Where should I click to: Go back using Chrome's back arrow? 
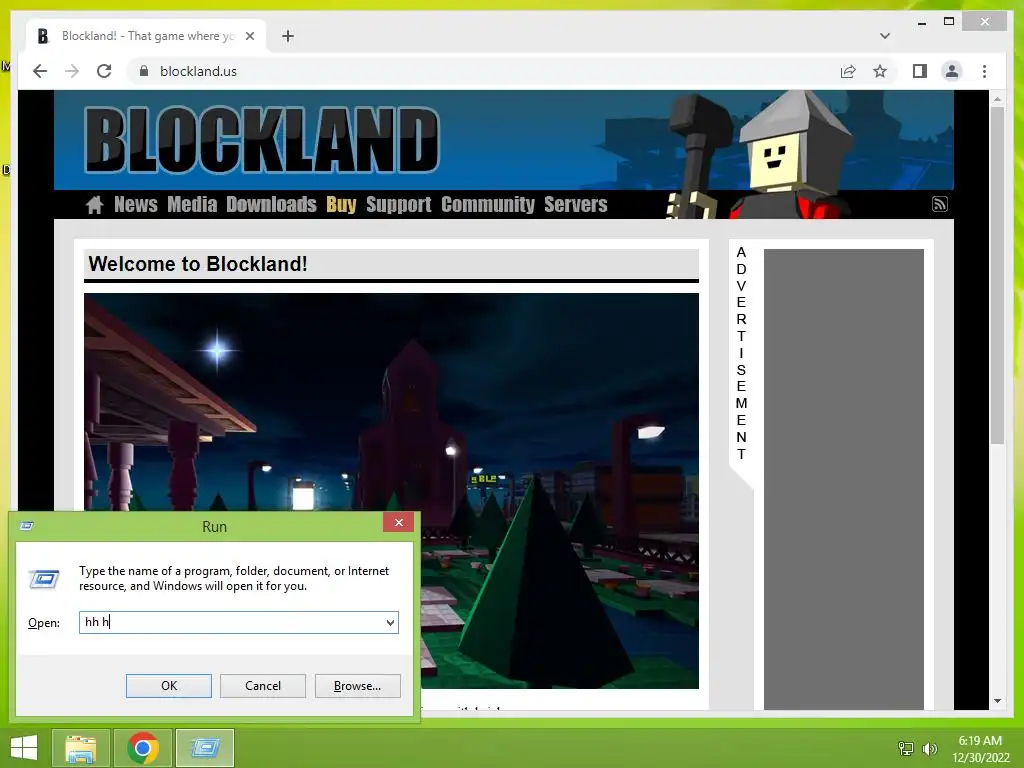click(40, 71)
